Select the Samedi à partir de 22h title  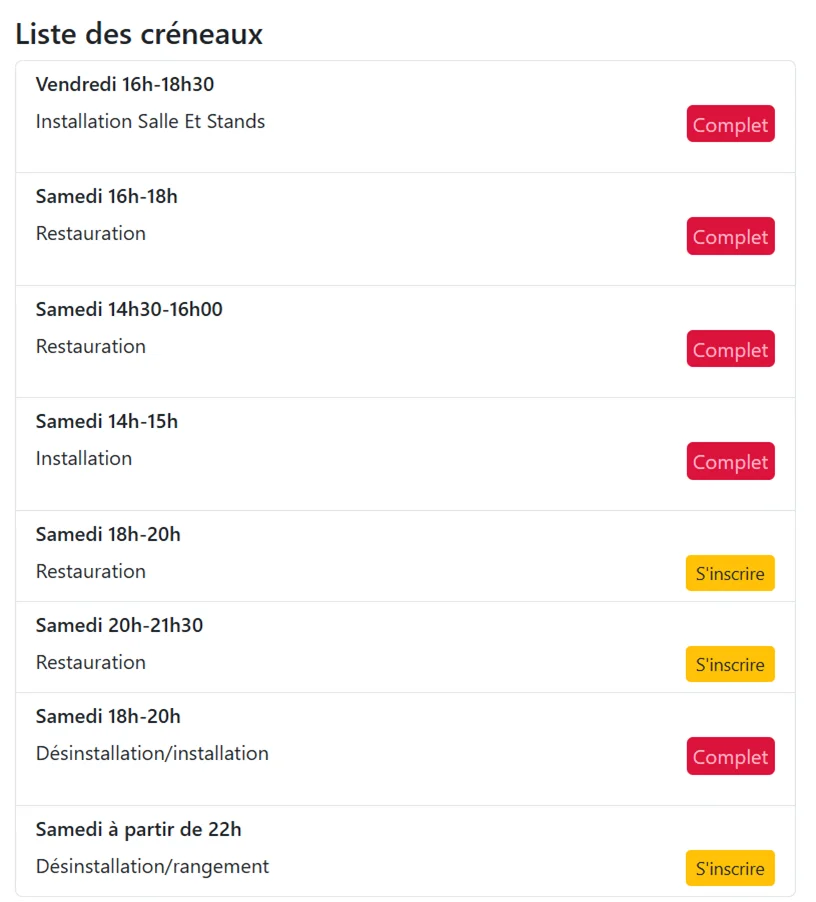[139, 830]
